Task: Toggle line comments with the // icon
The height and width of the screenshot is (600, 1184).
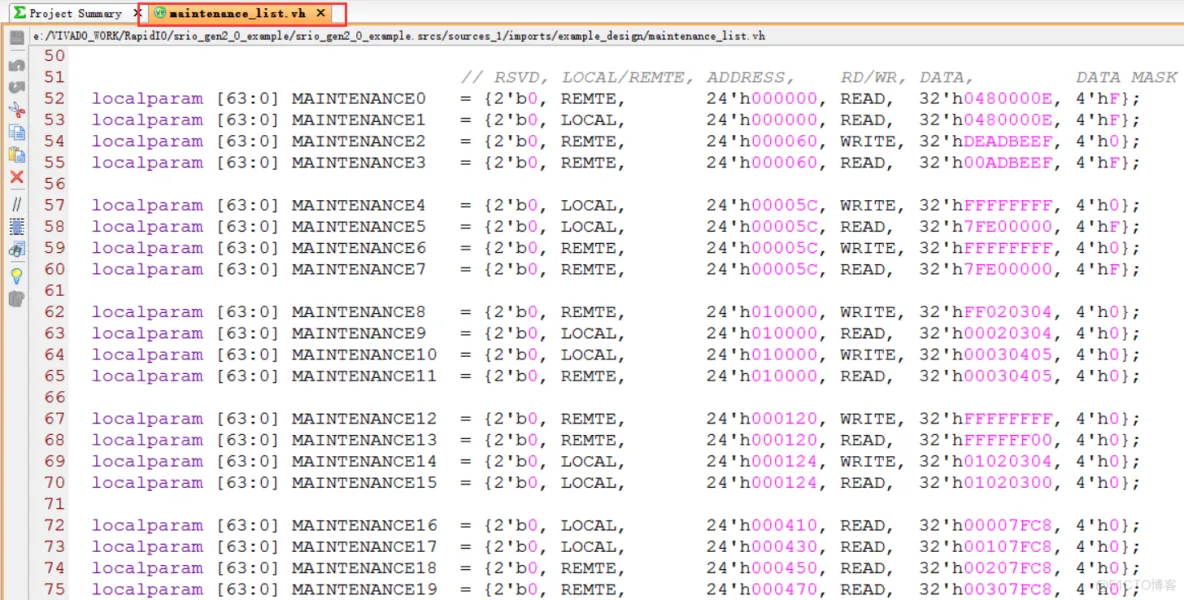Action: tap(17, 204)
